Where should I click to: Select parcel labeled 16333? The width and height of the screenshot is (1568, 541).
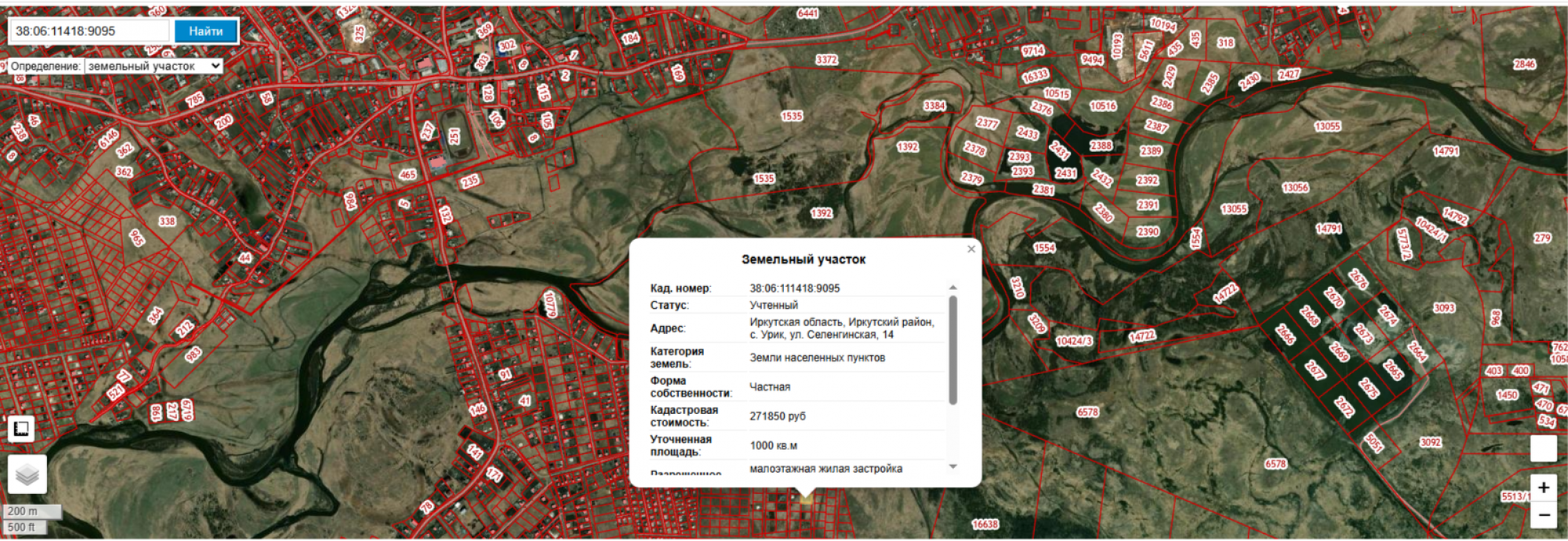1035,76
